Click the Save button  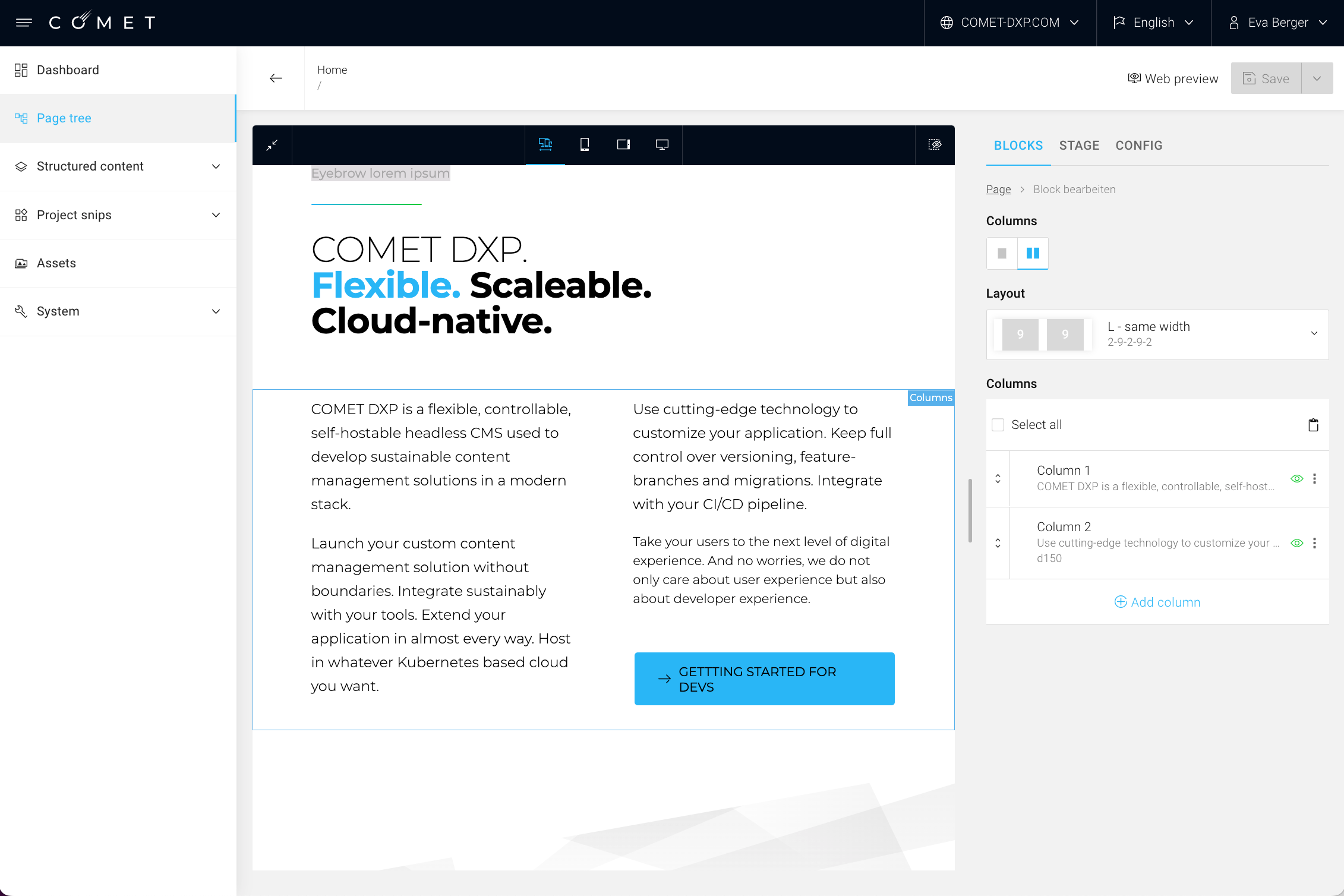(1266, 78)
